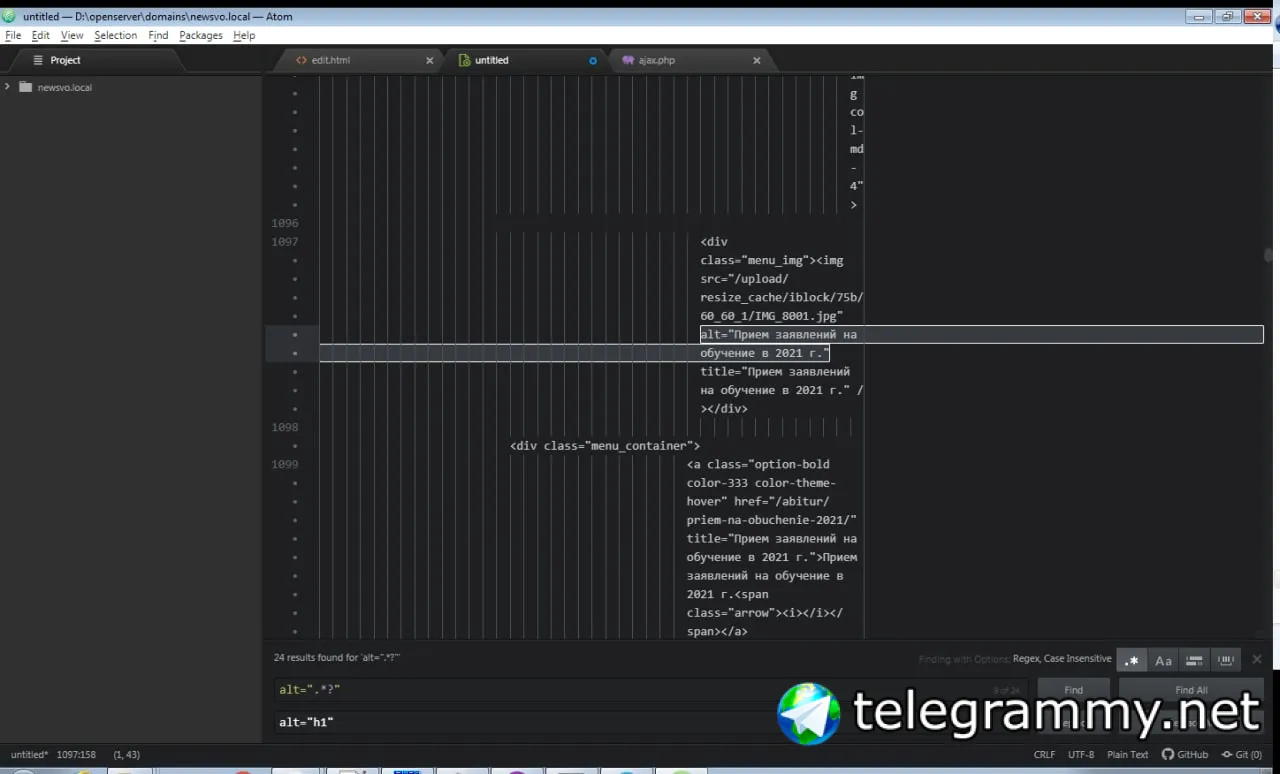Click the resize_cache/iblock/75b/ code line

coord(782,297)
